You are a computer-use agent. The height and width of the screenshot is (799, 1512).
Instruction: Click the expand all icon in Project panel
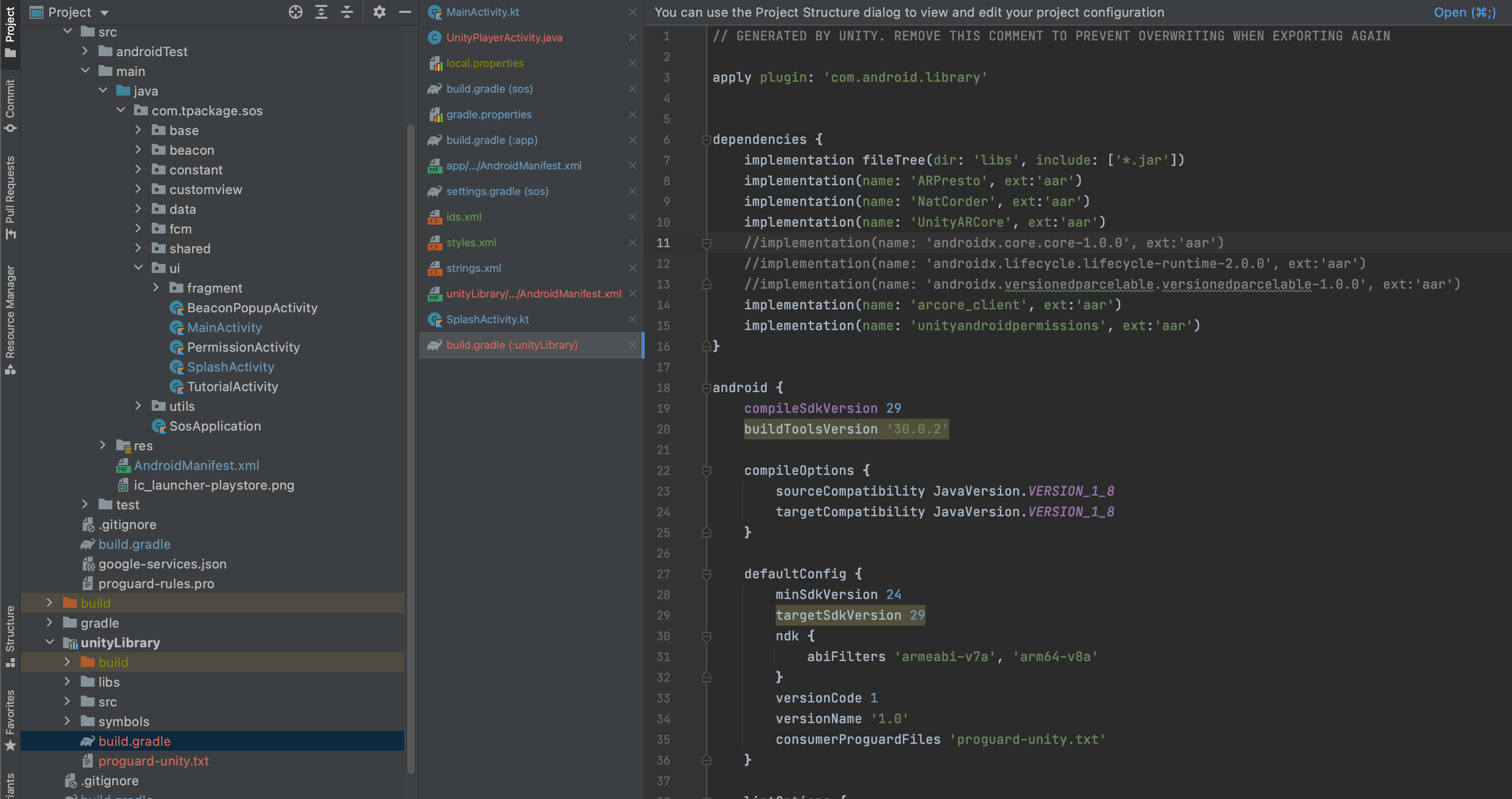pyautogui.click(x=321, y=12)
